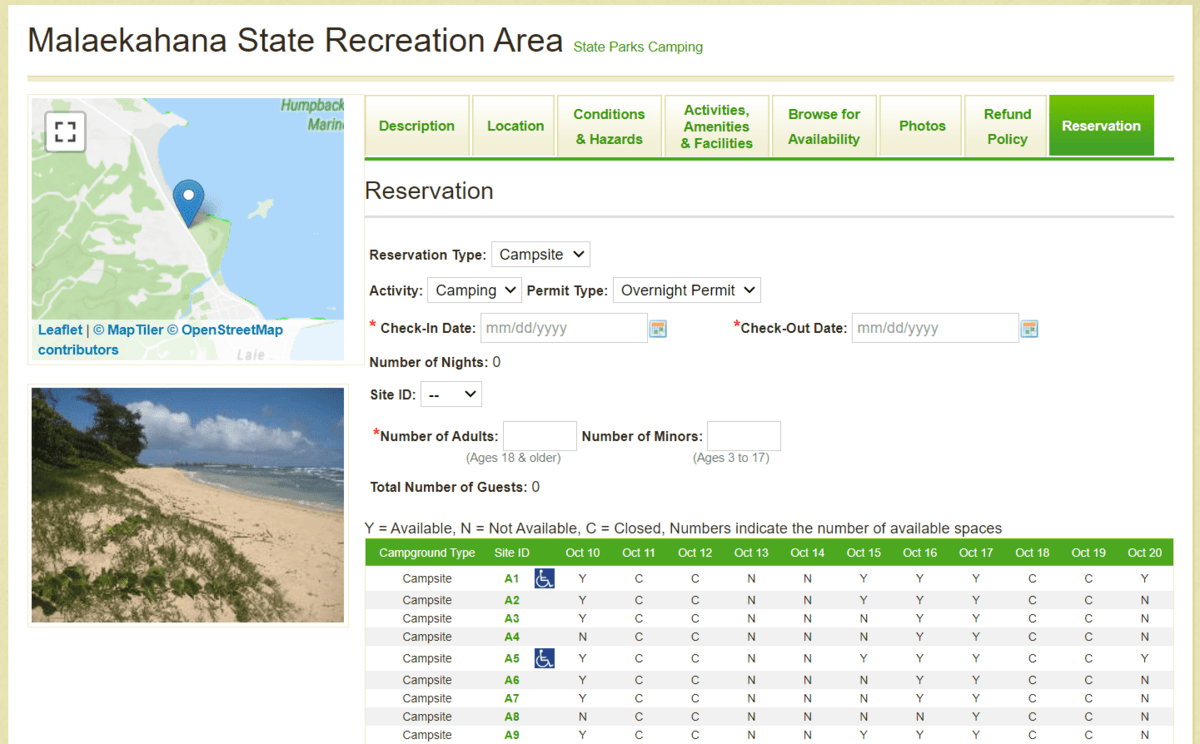Click the map fullscreen toggle icon

coord(65,132)
